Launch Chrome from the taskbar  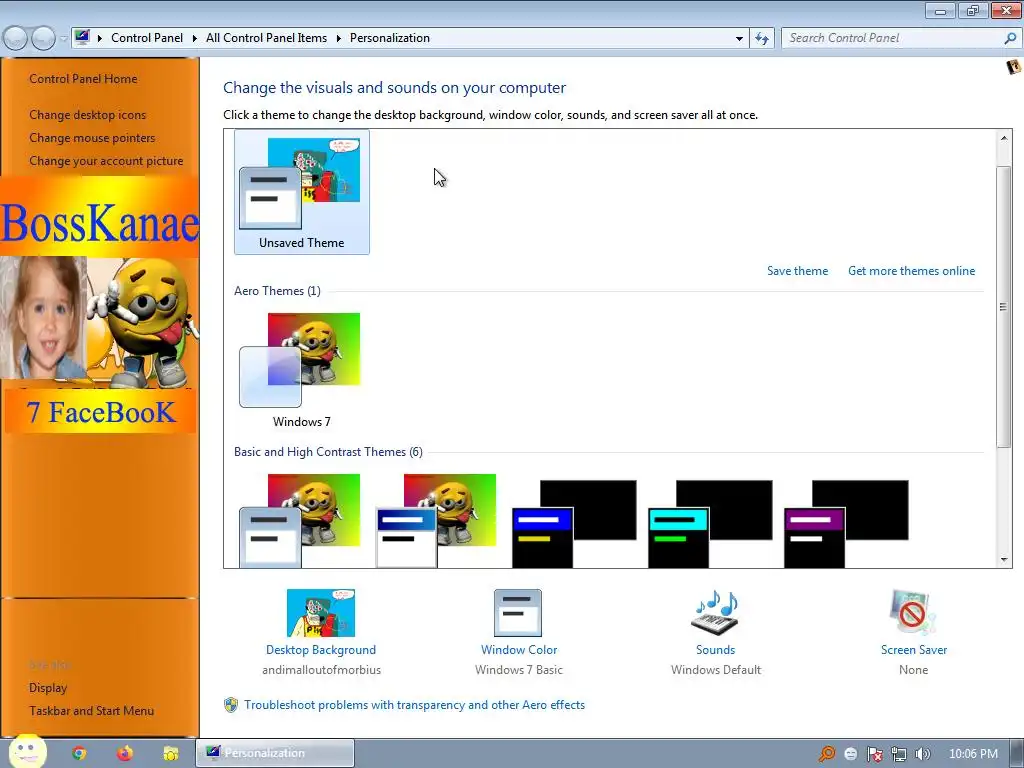pos(79,753)
